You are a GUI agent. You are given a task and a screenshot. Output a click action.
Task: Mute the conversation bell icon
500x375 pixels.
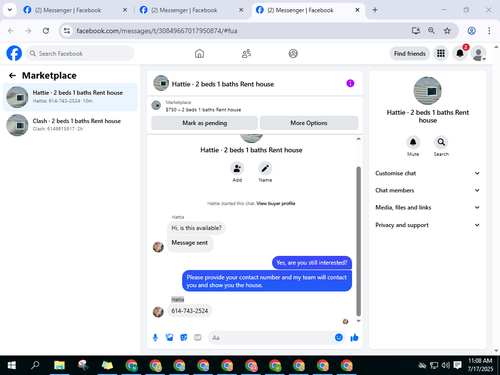pyautogui.click(x=413, y=142)
